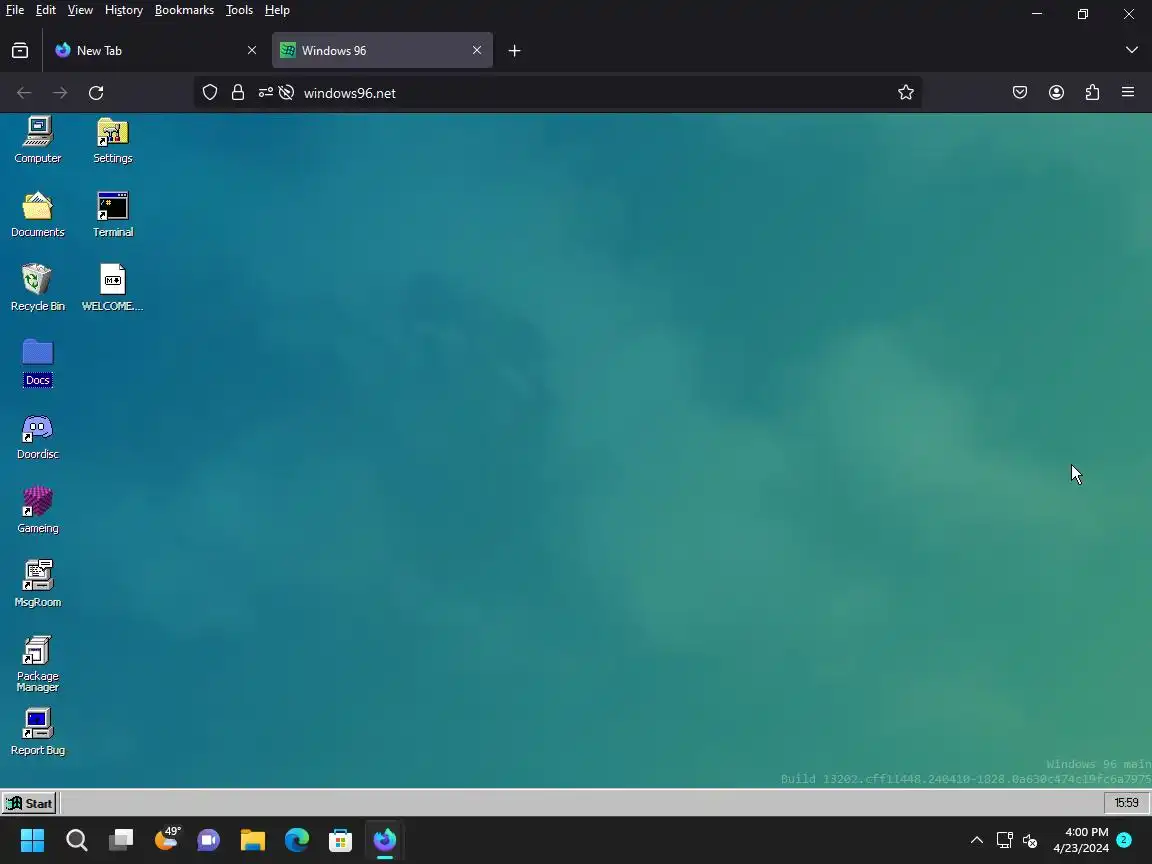
Task: Select the blue Docs folder
Action: (37, 362)
